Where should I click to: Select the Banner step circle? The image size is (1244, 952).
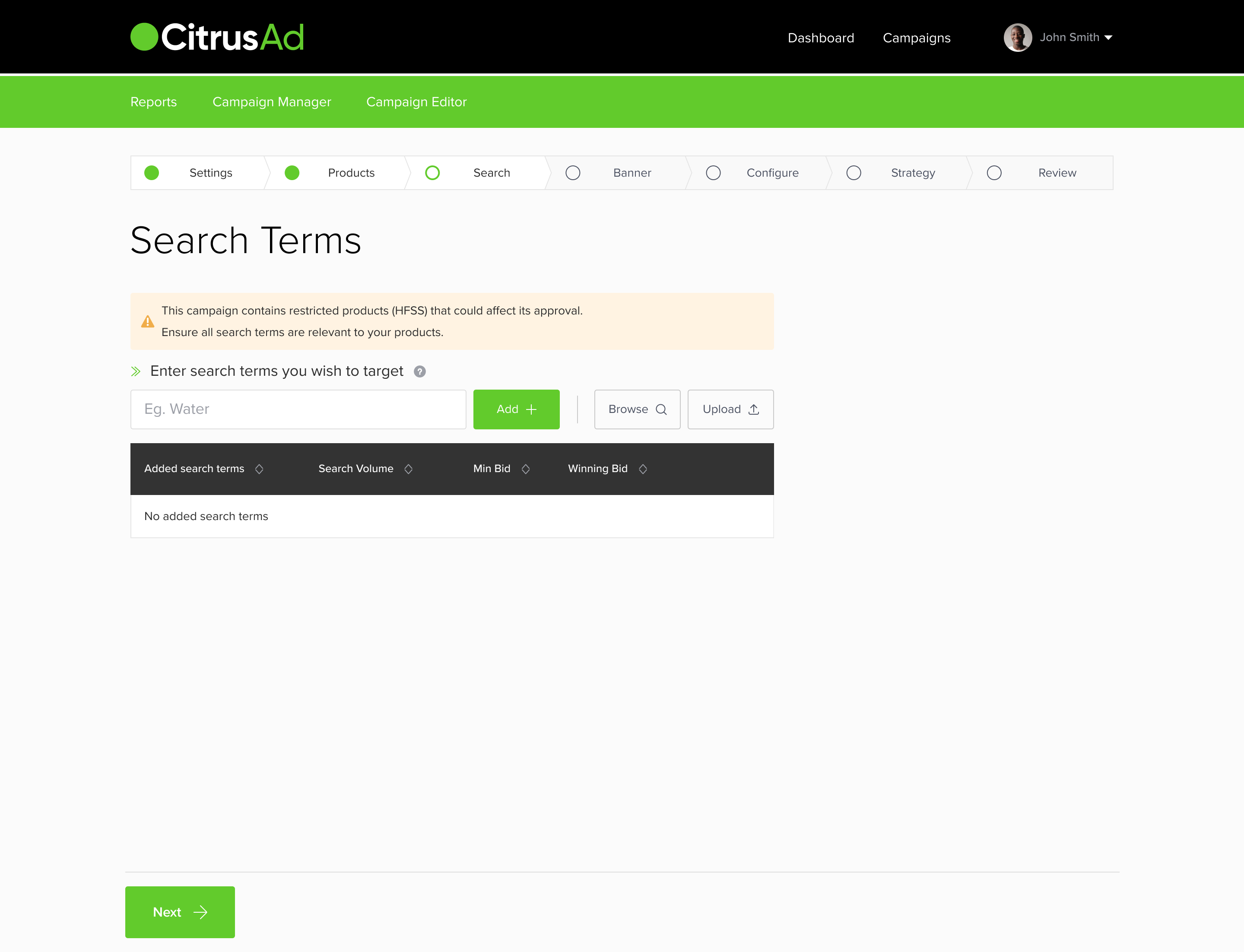(572, 173)
